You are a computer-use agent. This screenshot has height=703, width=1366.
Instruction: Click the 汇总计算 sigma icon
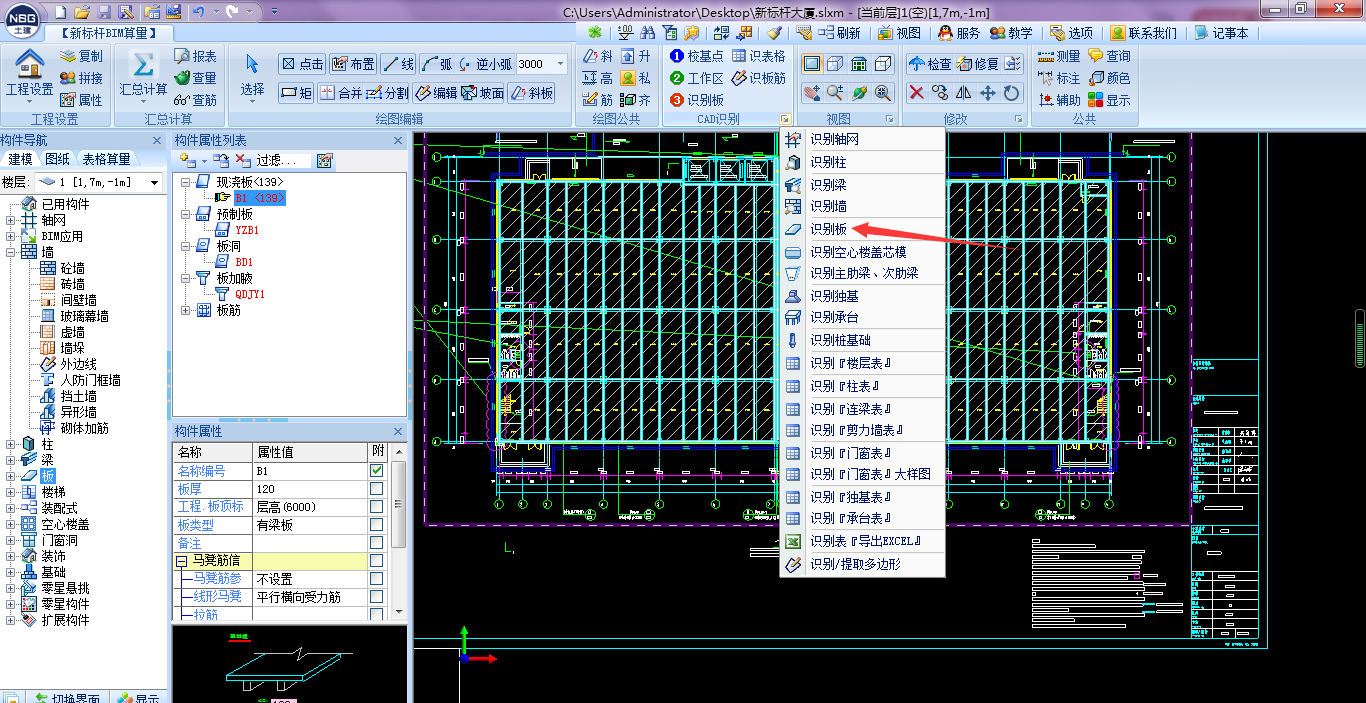(143, 66)
